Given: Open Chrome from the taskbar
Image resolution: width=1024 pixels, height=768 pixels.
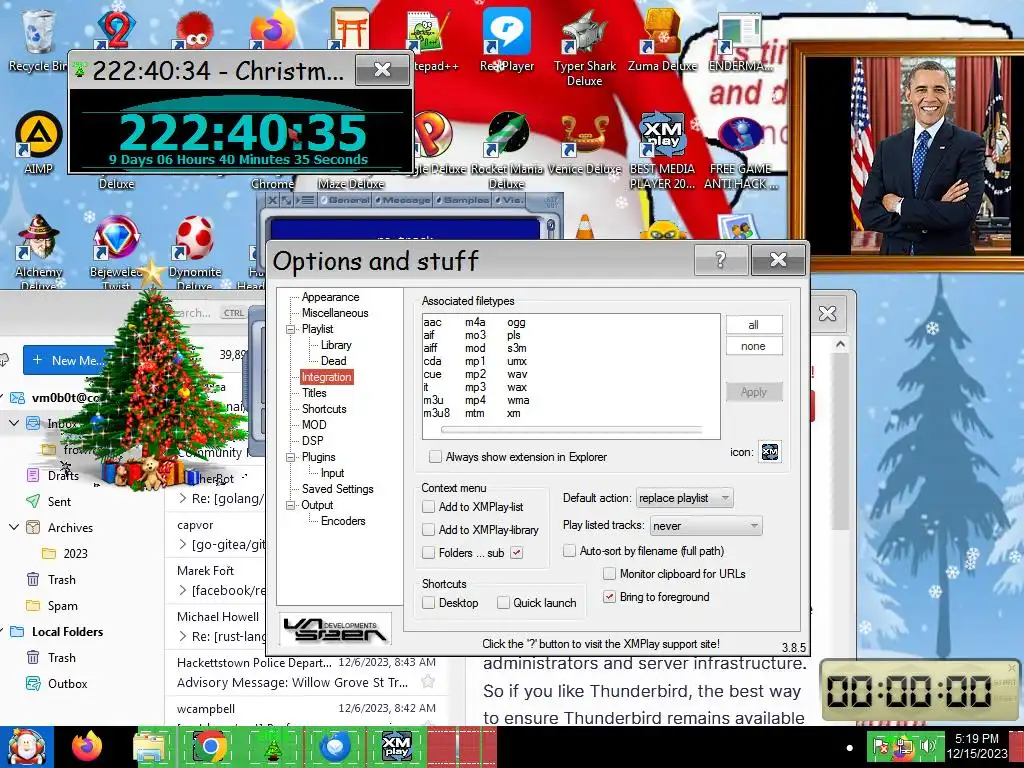Looking at the screenshot, I should pyautogui.click(x=210, y=747).
